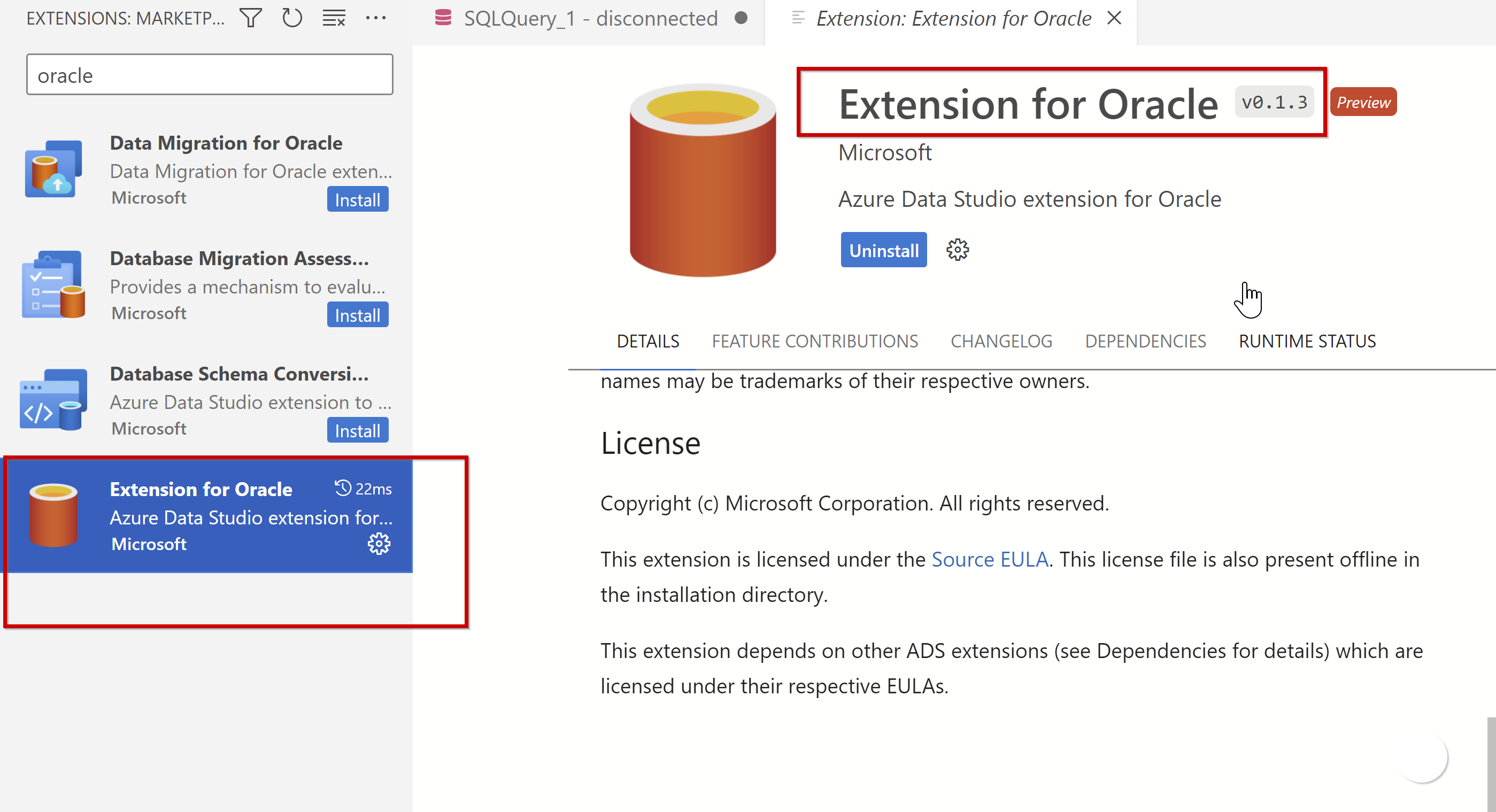The image size is (1496, 812).
Task: Select Database Schema Conversi... list item
Action: (207, 400)
